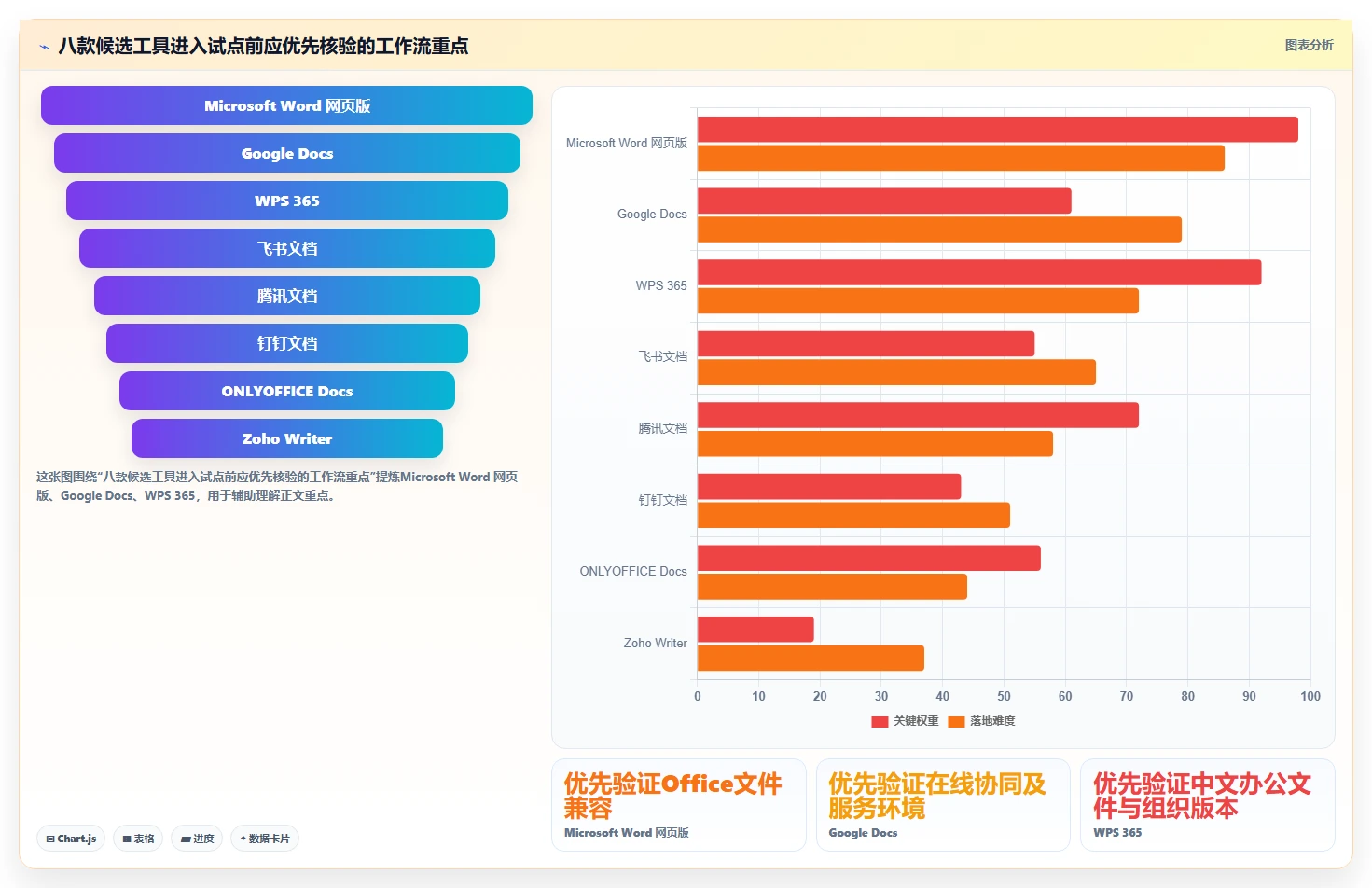This screenshot has height=888, width=1372.
Task: Click the Google Docs chart axis label
Action: (652, 214)
